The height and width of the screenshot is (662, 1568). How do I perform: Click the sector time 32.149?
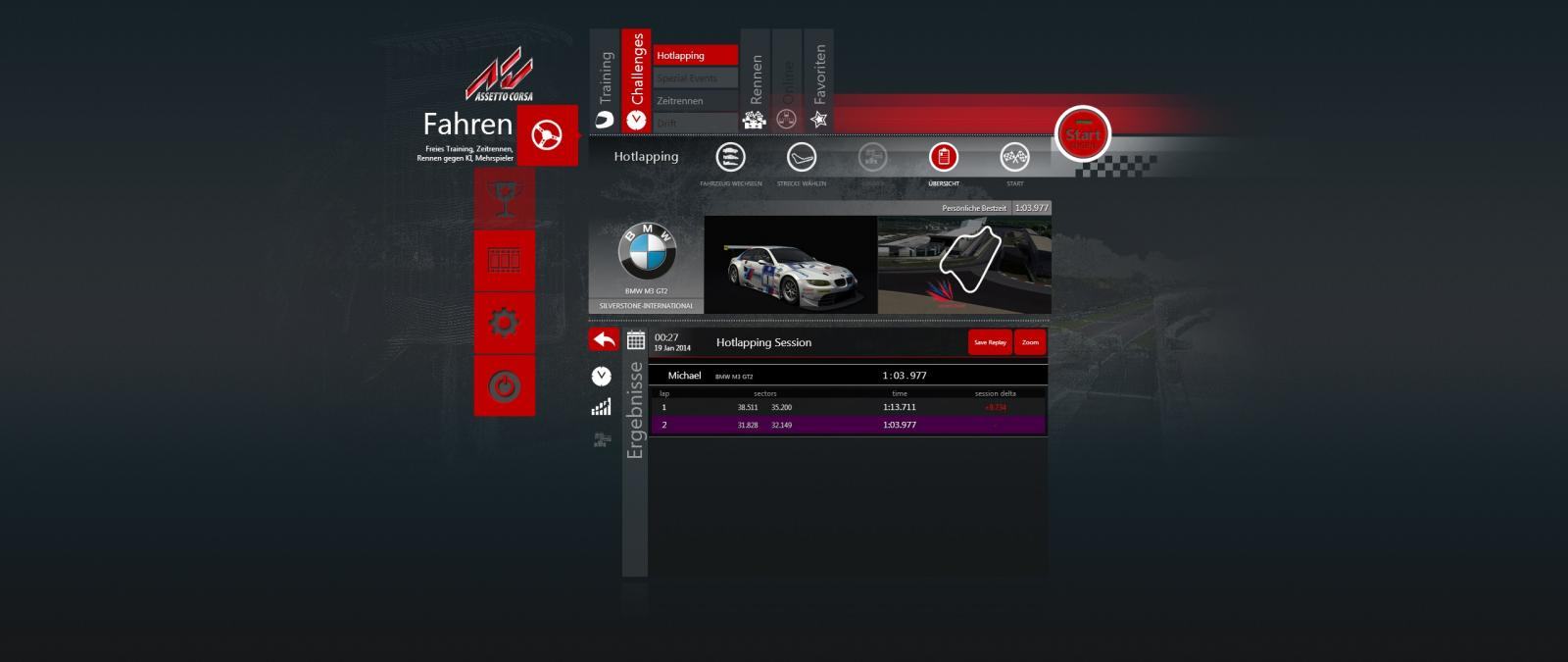pos(781,425)
